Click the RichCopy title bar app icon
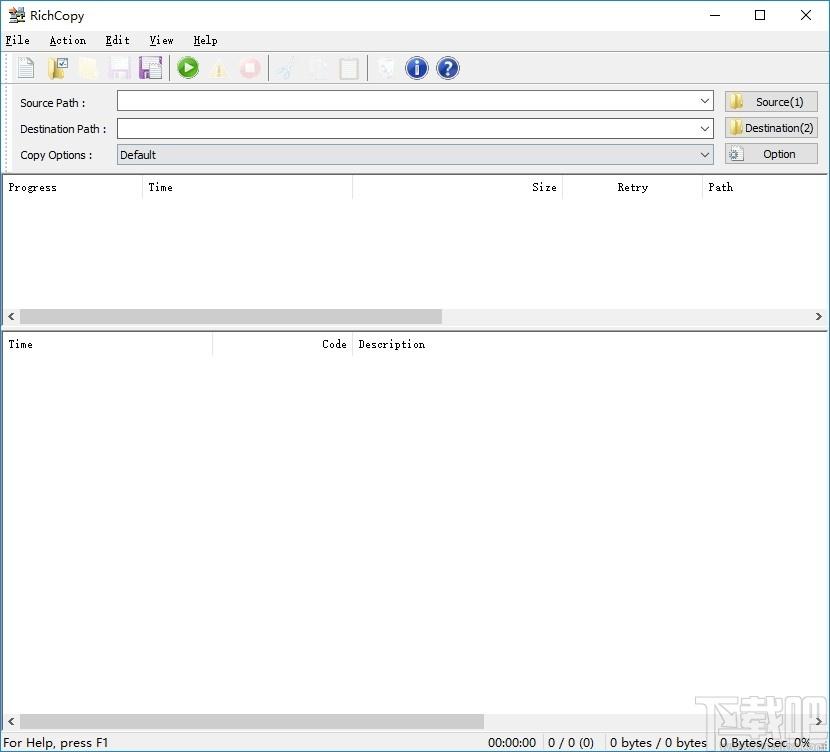The height and width of the screenshot is (752, 830). [16, 15]
